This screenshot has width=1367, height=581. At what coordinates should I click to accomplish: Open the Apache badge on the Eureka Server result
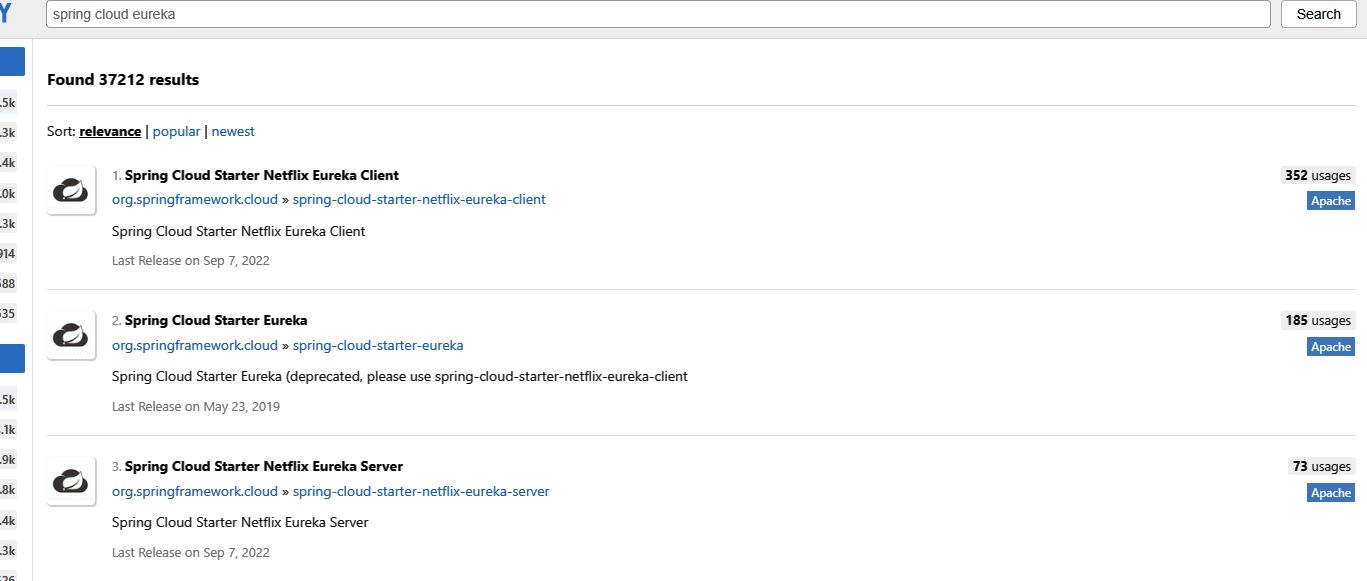click(1330, 492)
